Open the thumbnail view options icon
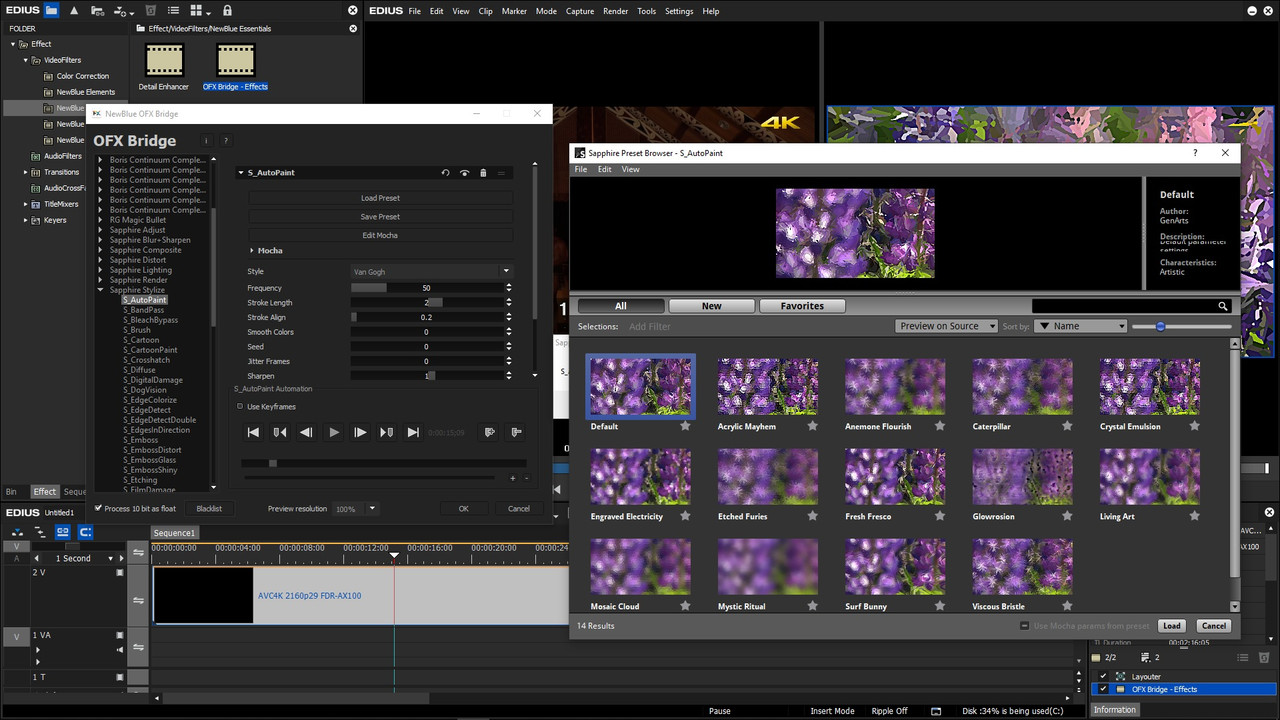The image size is (1280, 720). [199, 10]
